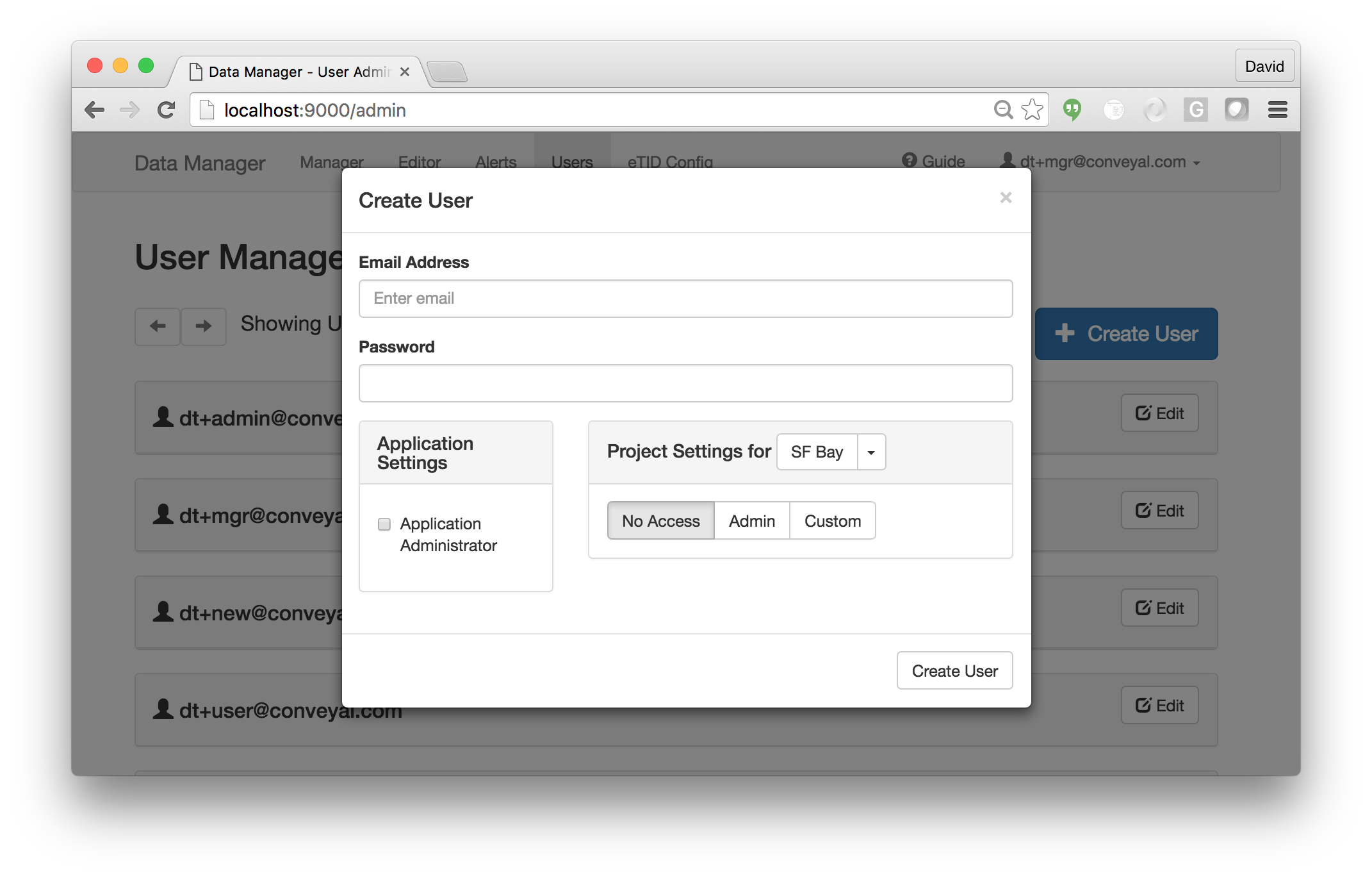Open a new browser tab
1372x878 pixels.
pyautogui.click(x=448, y=72)
